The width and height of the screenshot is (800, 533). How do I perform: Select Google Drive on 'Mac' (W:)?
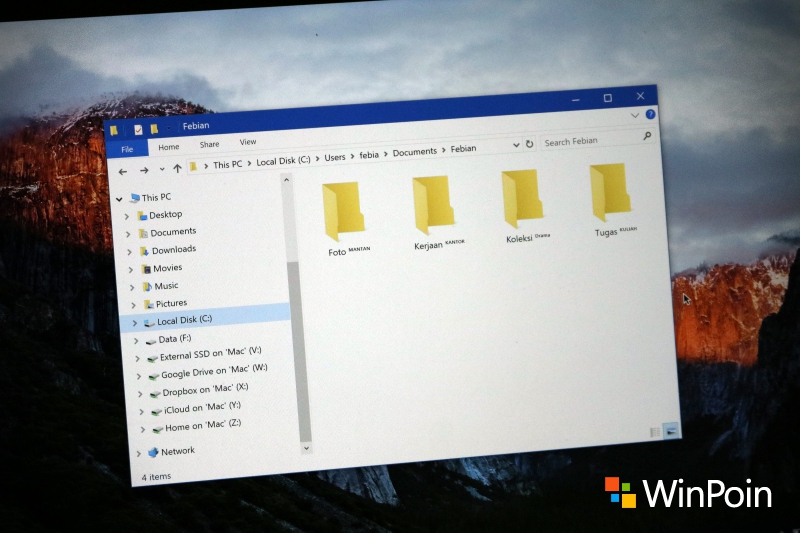(208, 372)
